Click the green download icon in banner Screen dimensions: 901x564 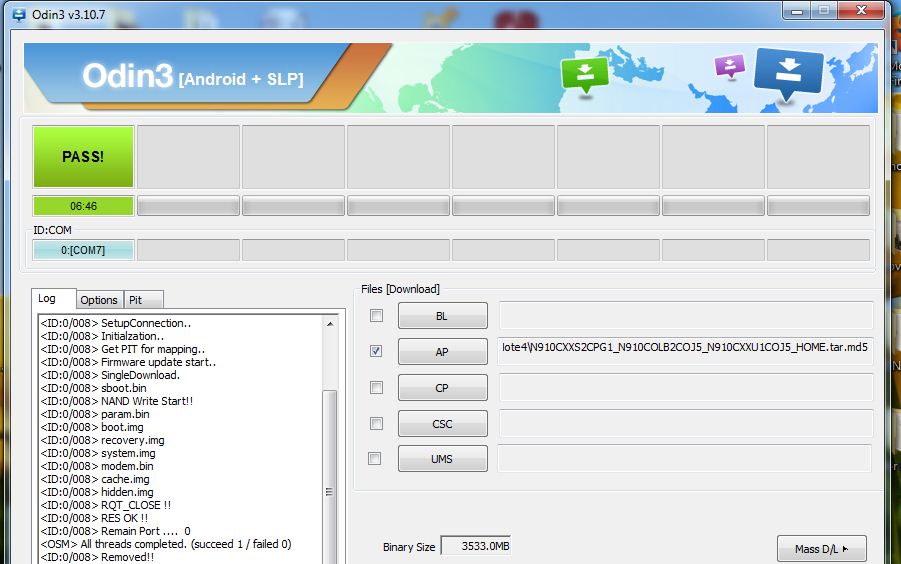[x=584, y=75]
